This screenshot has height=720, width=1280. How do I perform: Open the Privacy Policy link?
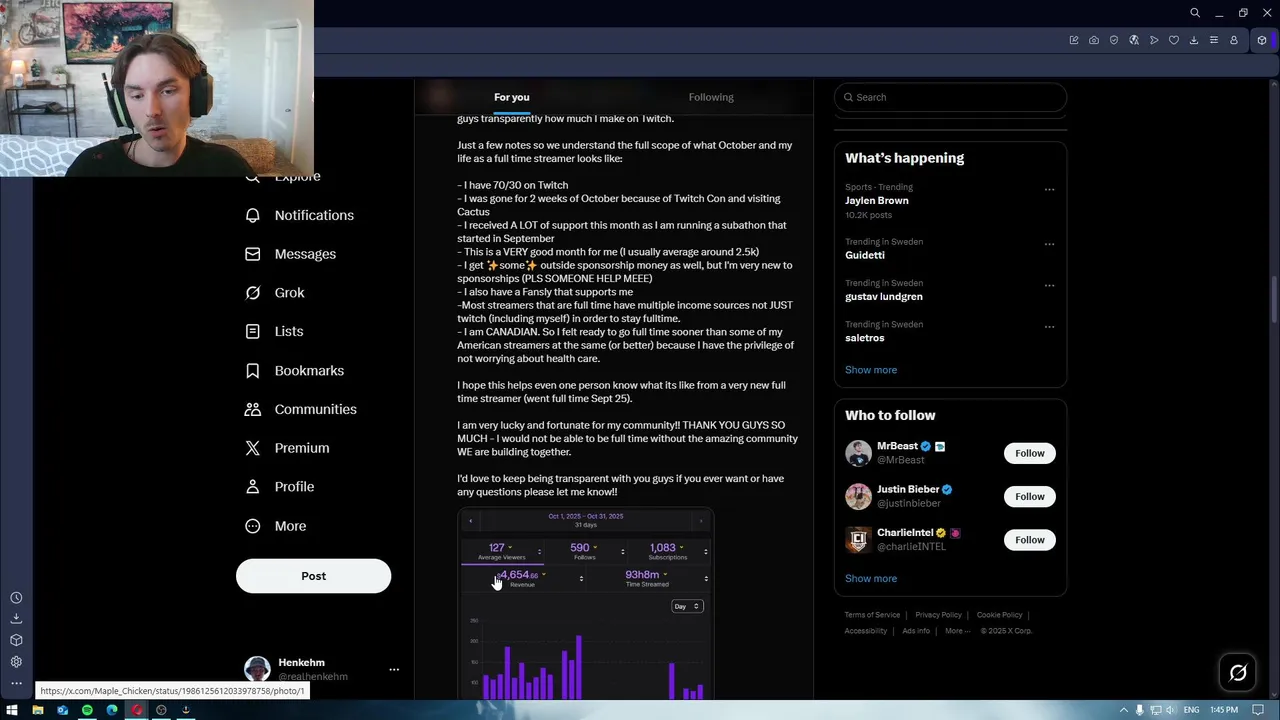pyautogui.click(x=938, y=615)
